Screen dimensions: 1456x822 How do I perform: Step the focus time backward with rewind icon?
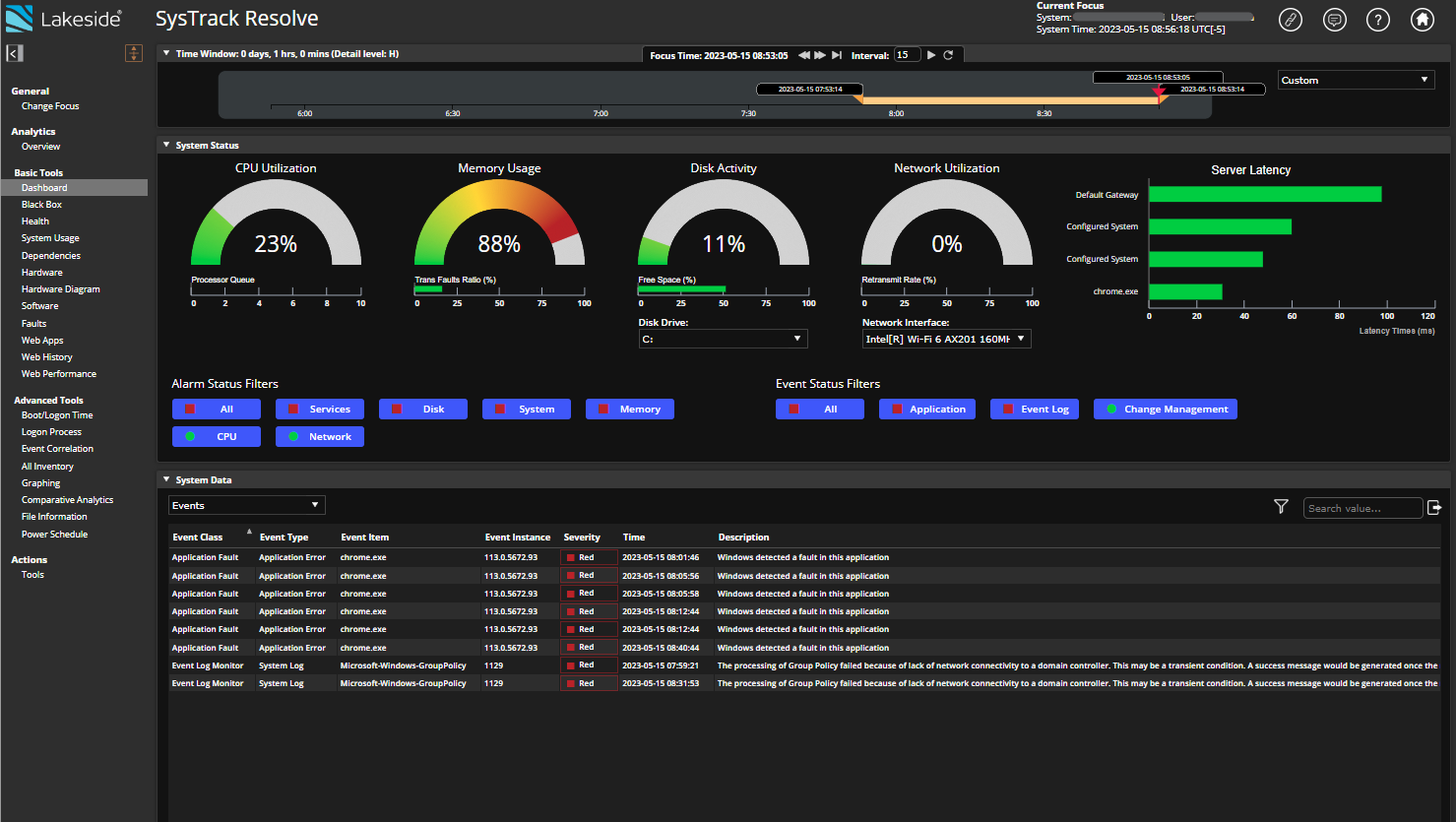coord(804,55)
